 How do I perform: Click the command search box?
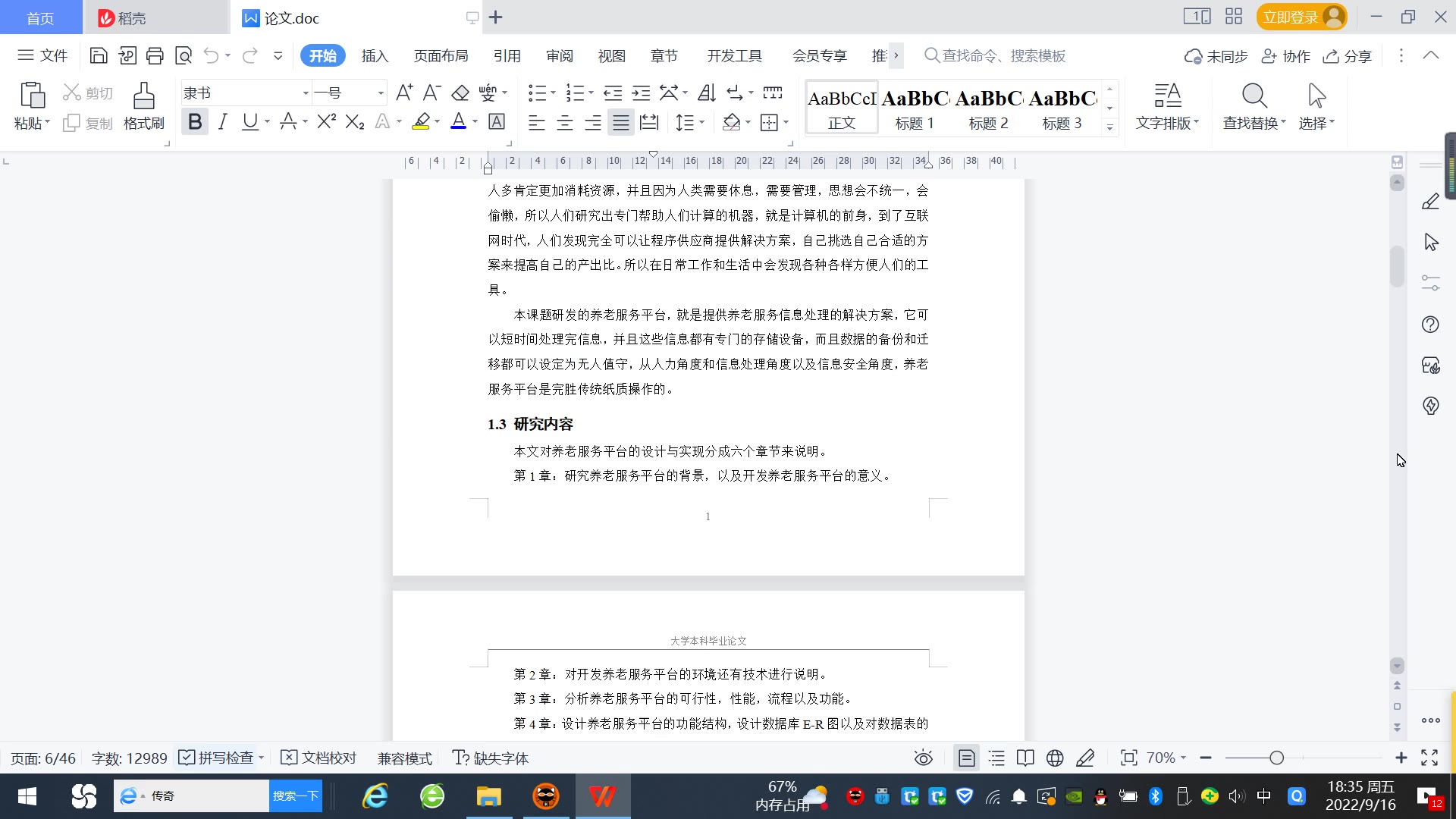click(x=995, y=55)
